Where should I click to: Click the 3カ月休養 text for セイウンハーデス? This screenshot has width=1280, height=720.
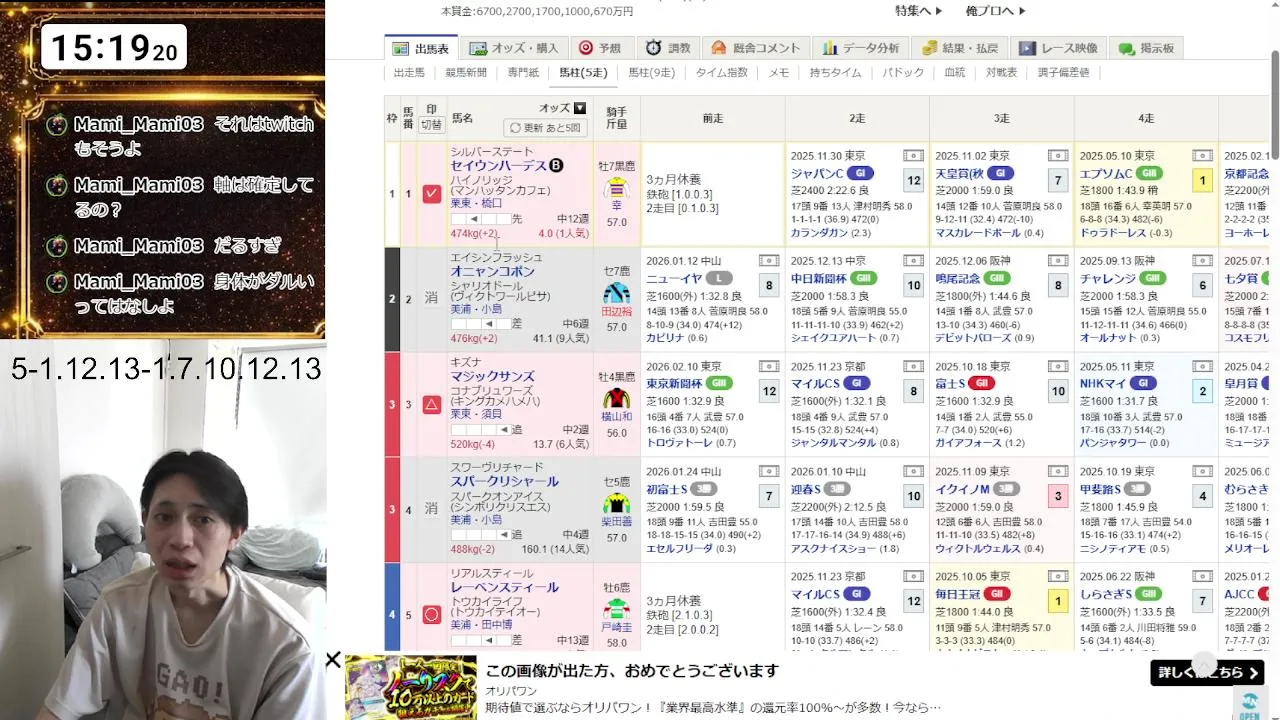click(674, 181)
